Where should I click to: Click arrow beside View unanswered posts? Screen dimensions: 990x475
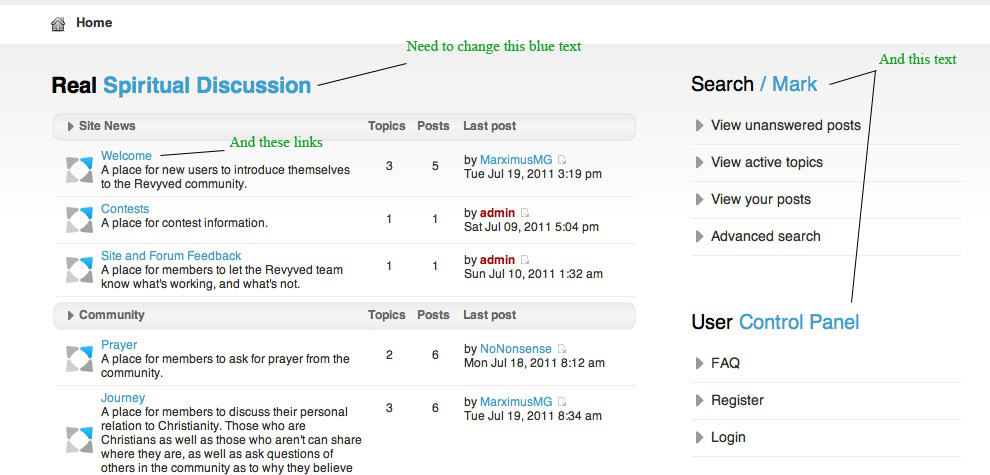point(700,125)
